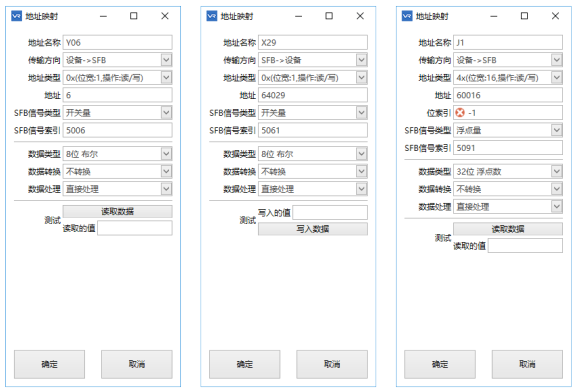Click 读取数据 button in the J1 dialog
Viewport: 576px width, 392px height.
[x=508, y=229]
